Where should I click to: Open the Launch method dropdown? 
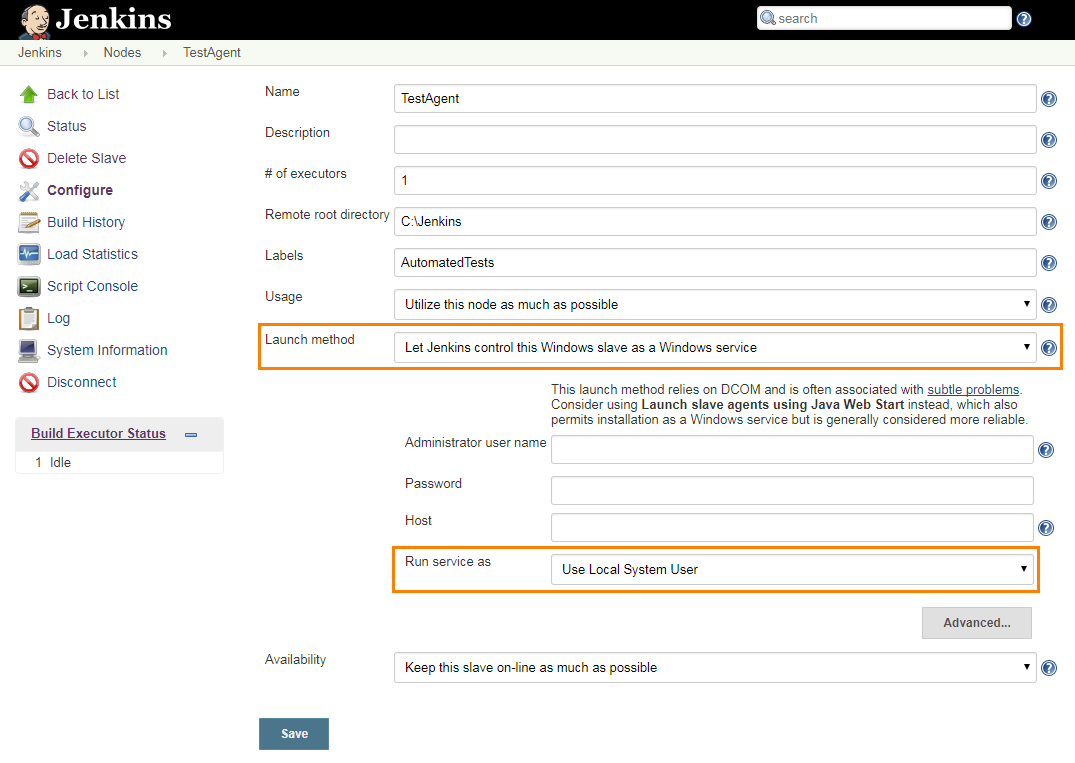715,348
